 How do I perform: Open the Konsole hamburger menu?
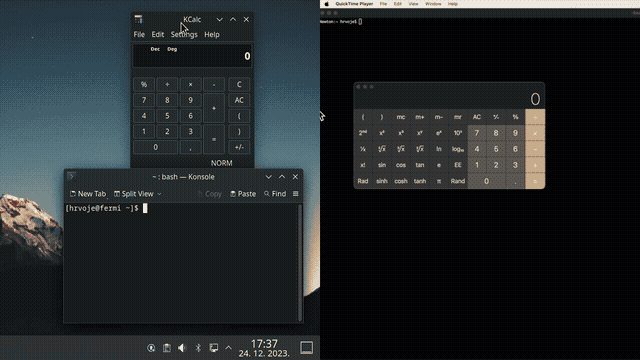(296, 194)
